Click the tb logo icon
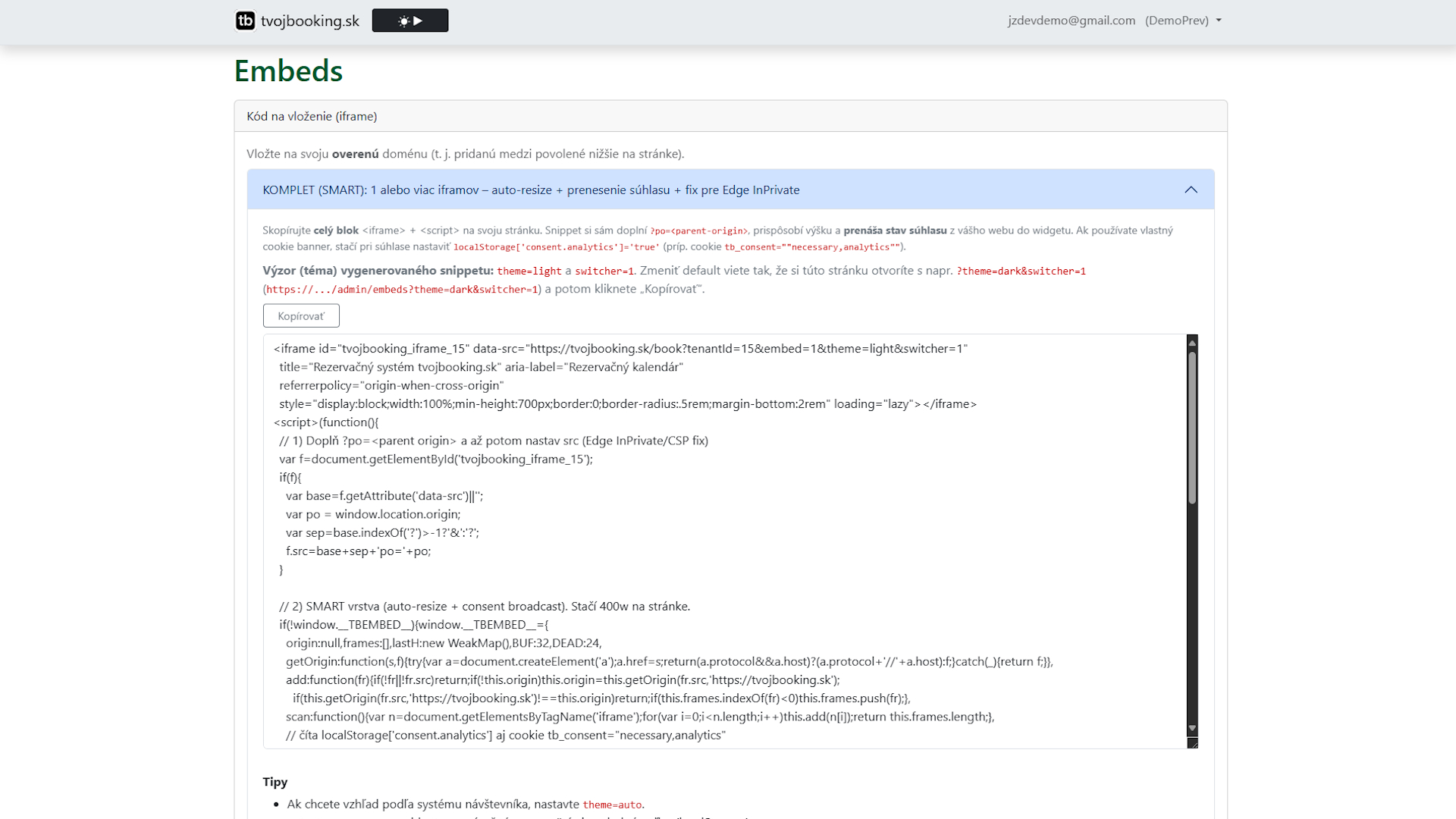The image size is (1456, 819). click(x=245, y=20)
